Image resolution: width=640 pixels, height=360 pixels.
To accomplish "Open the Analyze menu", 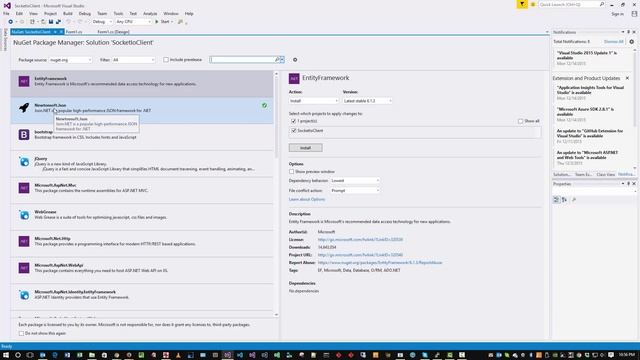I will tap(150, 13).
